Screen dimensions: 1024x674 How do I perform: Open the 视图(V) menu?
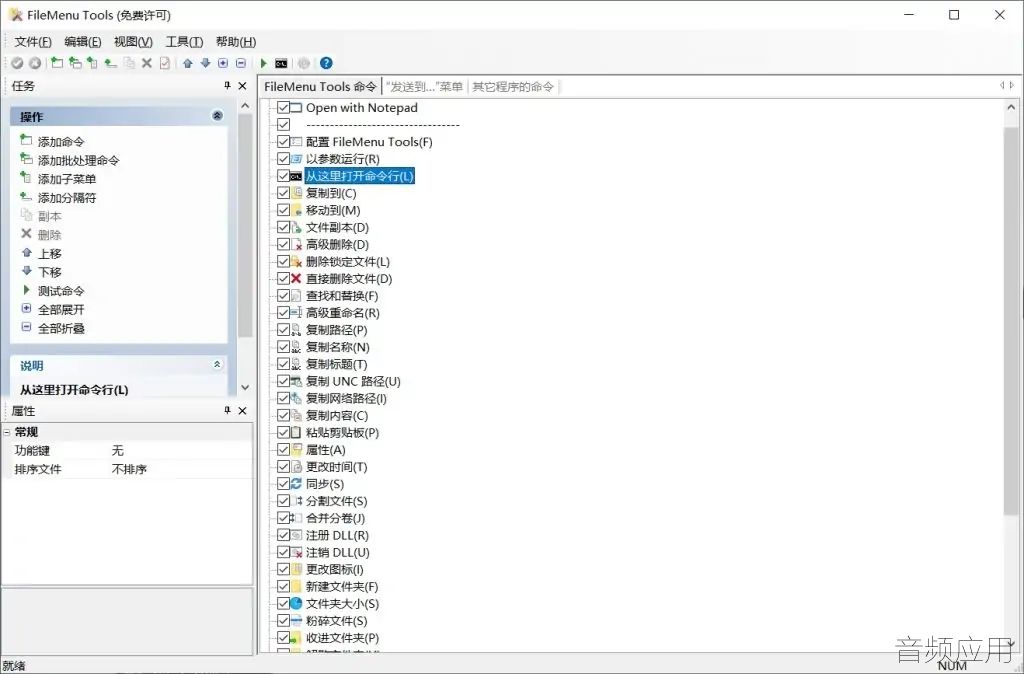pyautogui.click(x=133, y=42)
